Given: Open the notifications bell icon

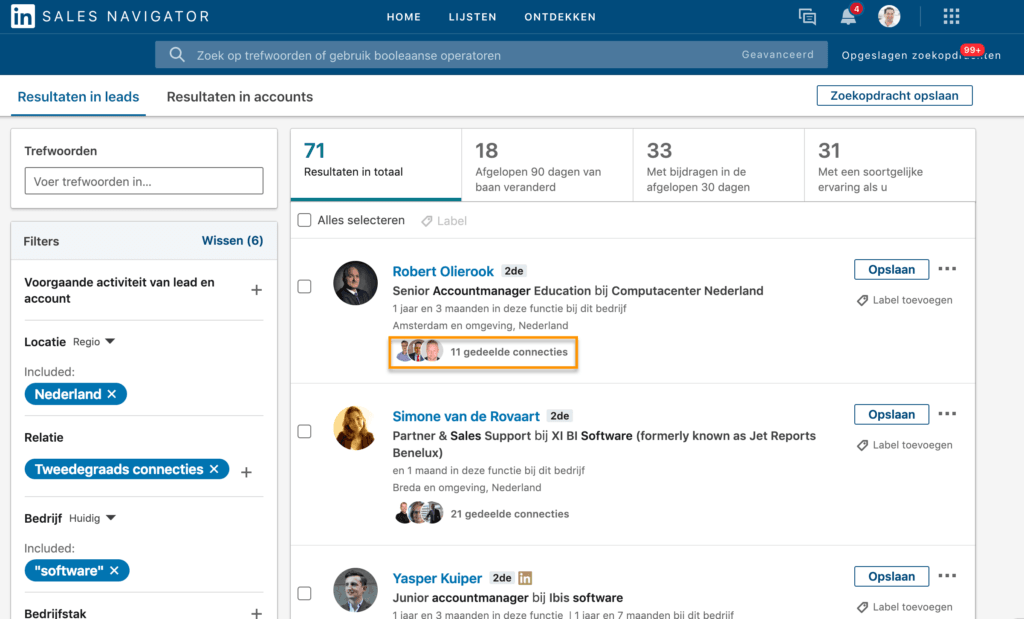Looking at the screenshot, I should pyautogui.click(x=848, y=16).
